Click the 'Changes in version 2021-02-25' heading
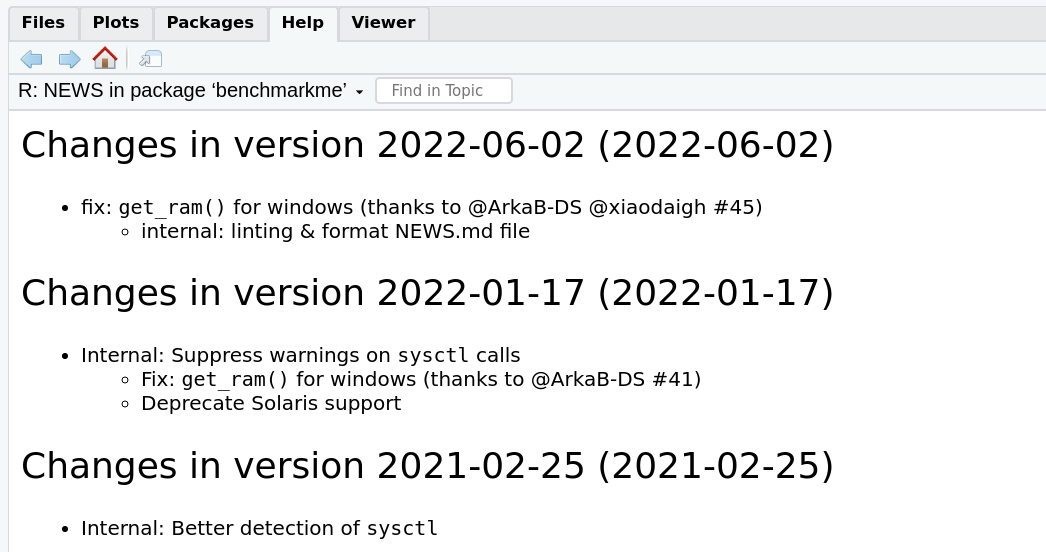Viewport: 1046px width, 552px height. click(x=428, y=466)
